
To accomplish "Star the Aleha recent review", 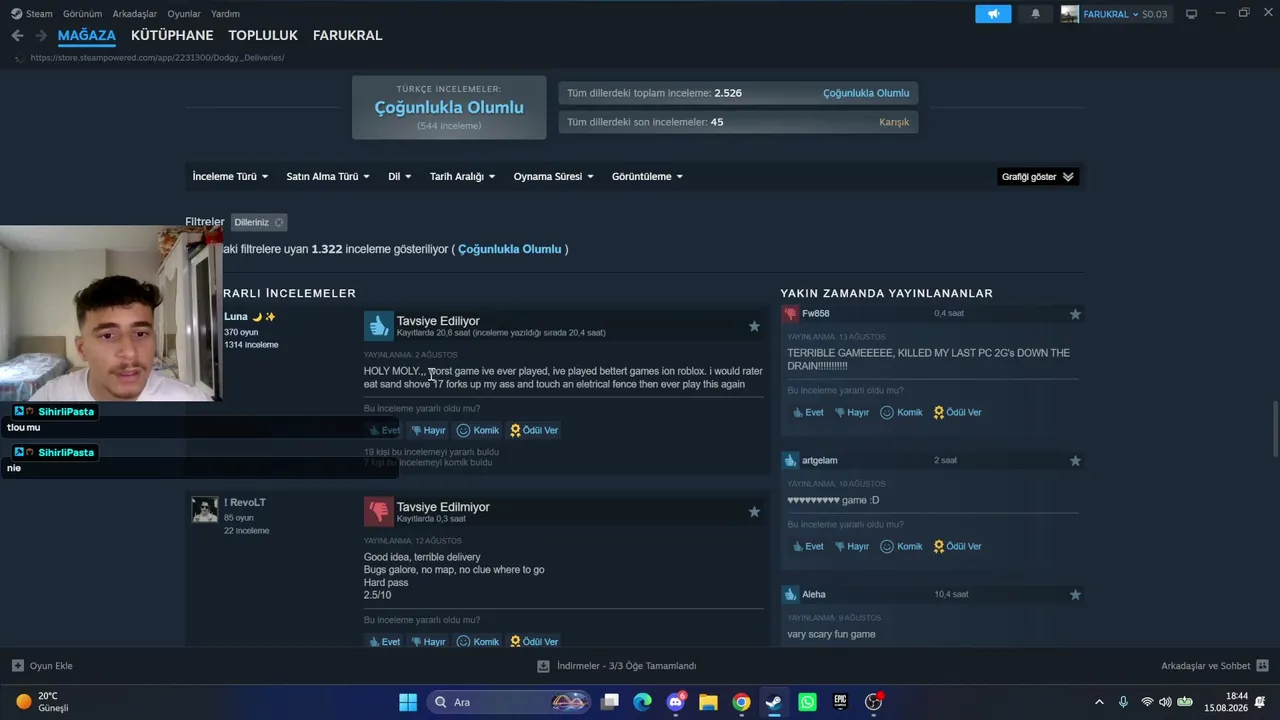I will pos(1075,595).
